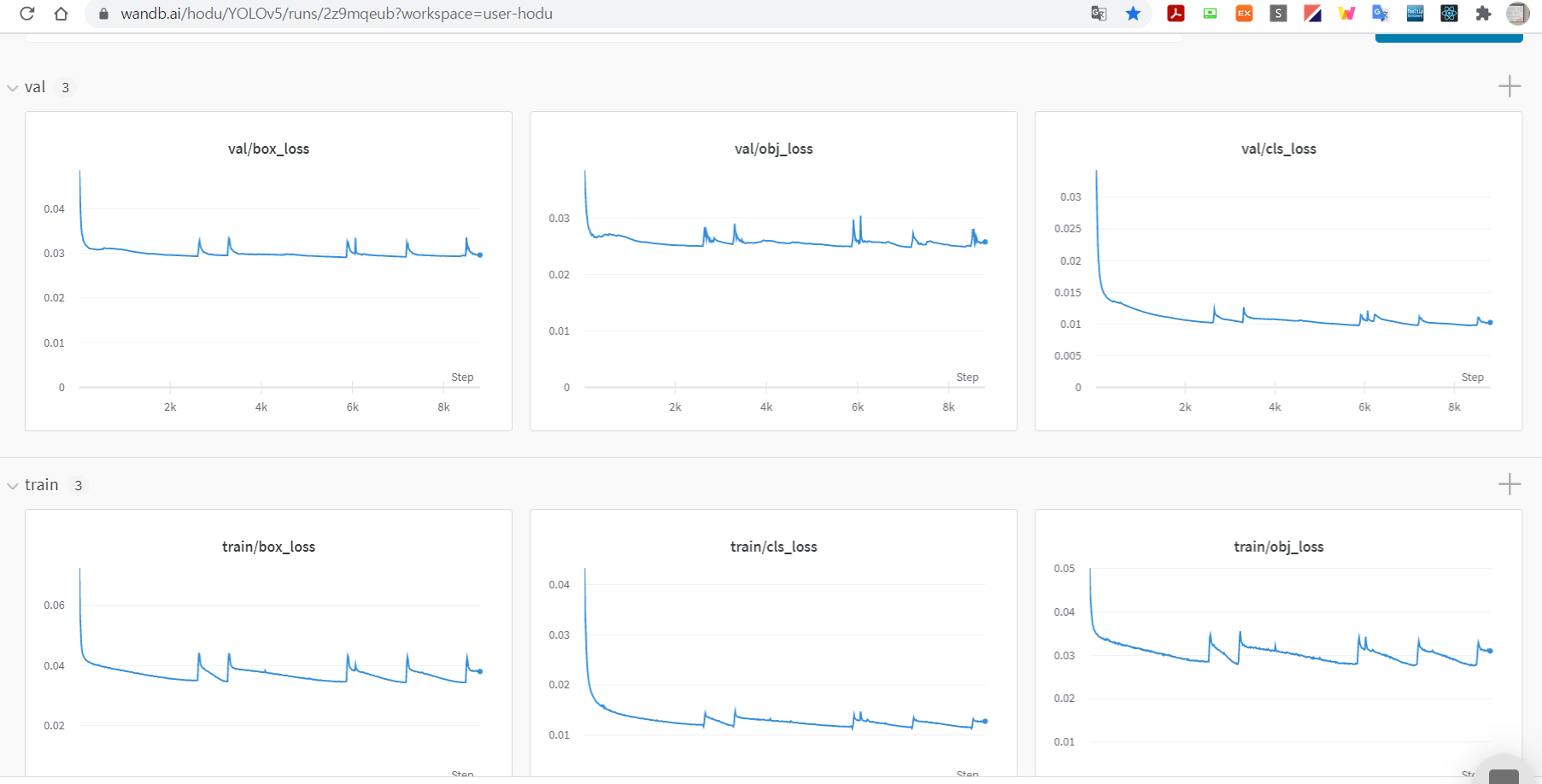Collapse the train panel section

pyautogui.click(x=13, y=484)
